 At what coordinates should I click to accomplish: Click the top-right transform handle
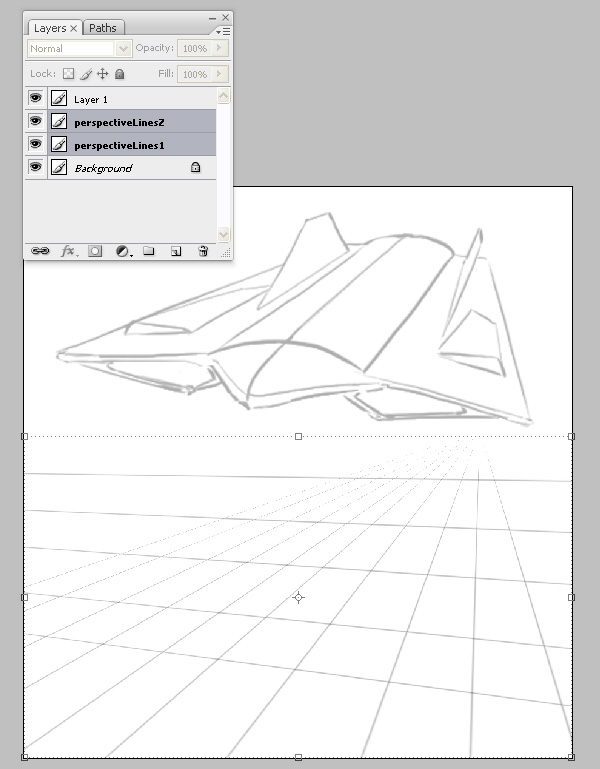[x=571, y=436]
